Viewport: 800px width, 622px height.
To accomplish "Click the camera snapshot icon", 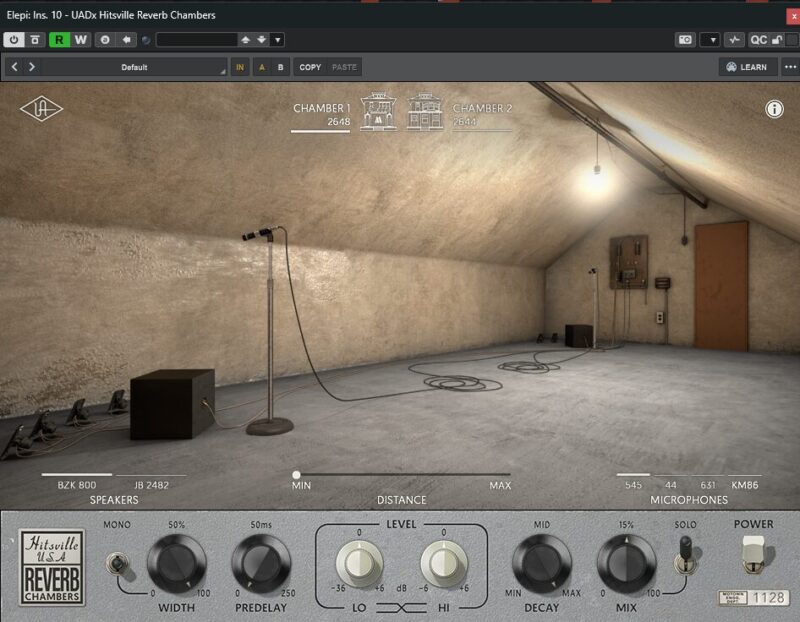I will click(x=685, y=40).
